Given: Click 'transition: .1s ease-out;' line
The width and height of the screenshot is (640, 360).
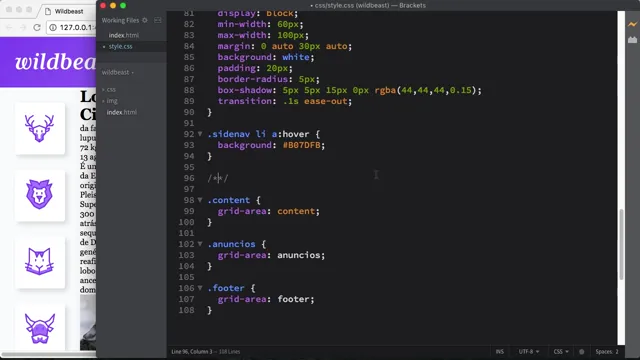Looking at the screenshot, I should pyautogui.click(x=284, y=101).
